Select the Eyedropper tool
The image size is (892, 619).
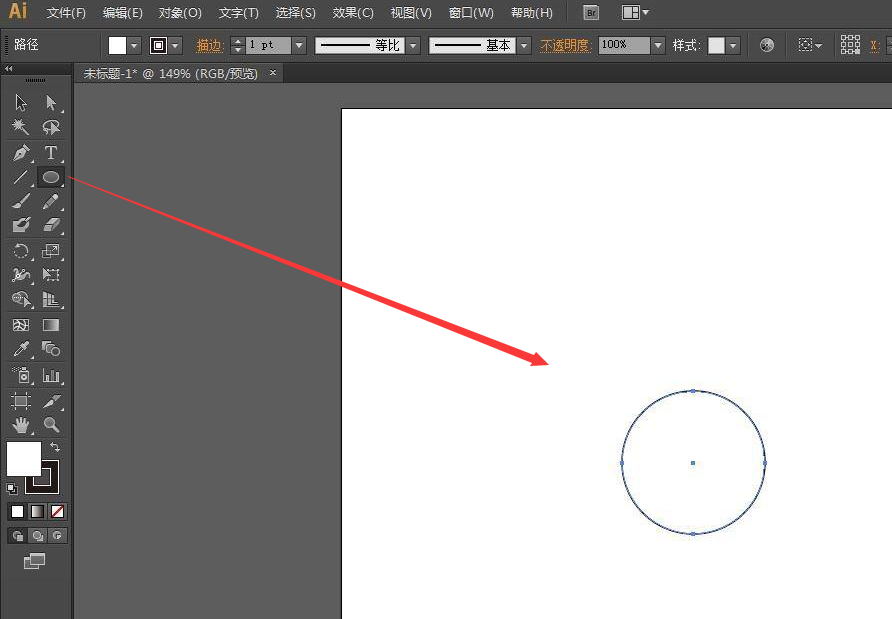click(21, 349)
